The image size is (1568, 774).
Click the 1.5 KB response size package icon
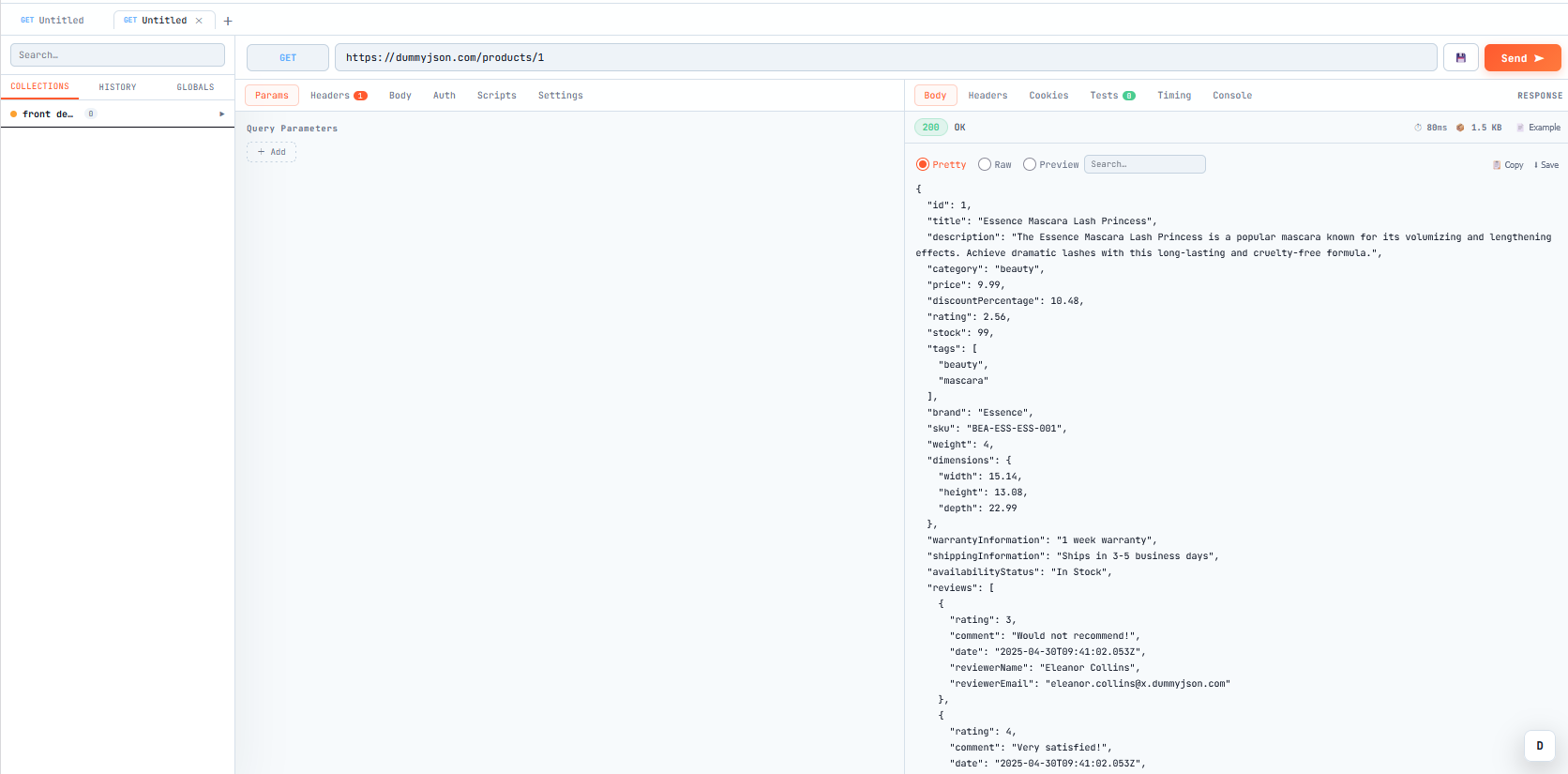tap(1460, 128)
